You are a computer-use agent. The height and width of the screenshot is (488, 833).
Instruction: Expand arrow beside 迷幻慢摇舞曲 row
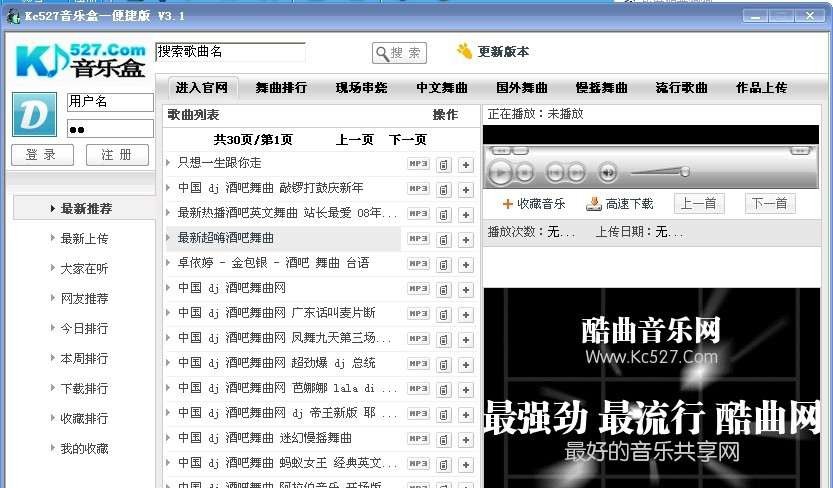point(168,438)
